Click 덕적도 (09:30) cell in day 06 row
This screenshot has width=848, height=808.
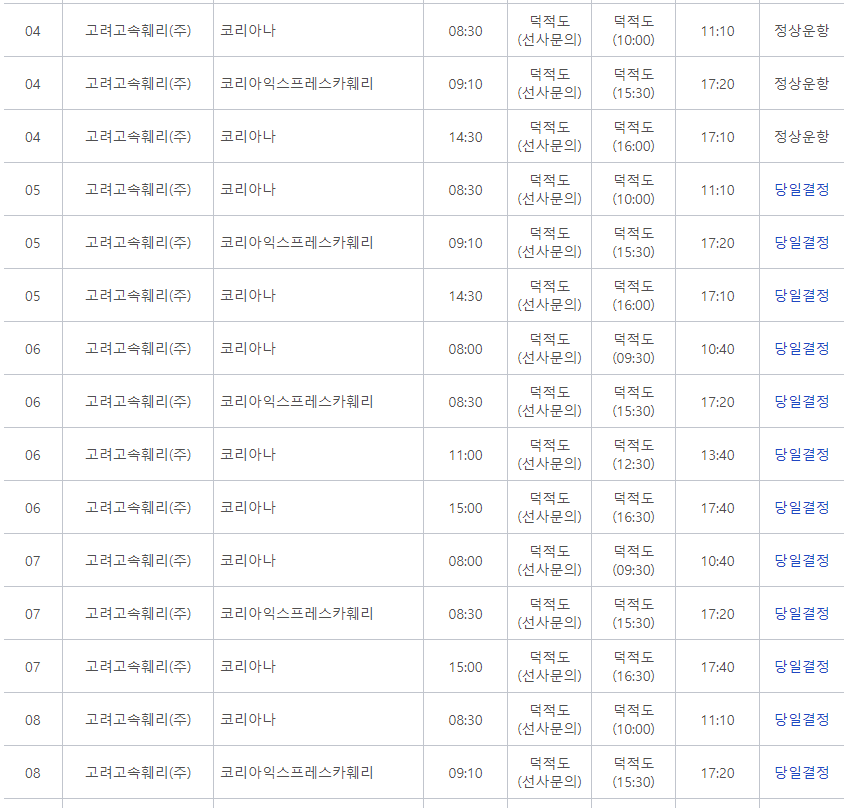pos(633,349)
